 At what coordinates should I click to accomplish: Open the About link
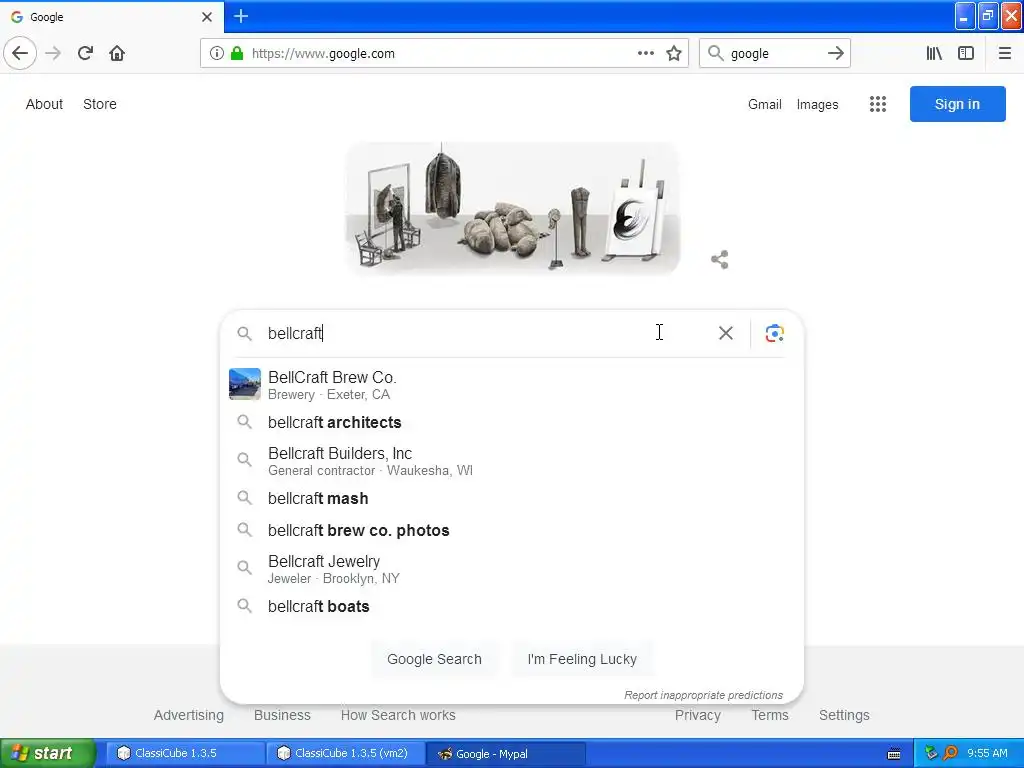[x=44, y=104]
